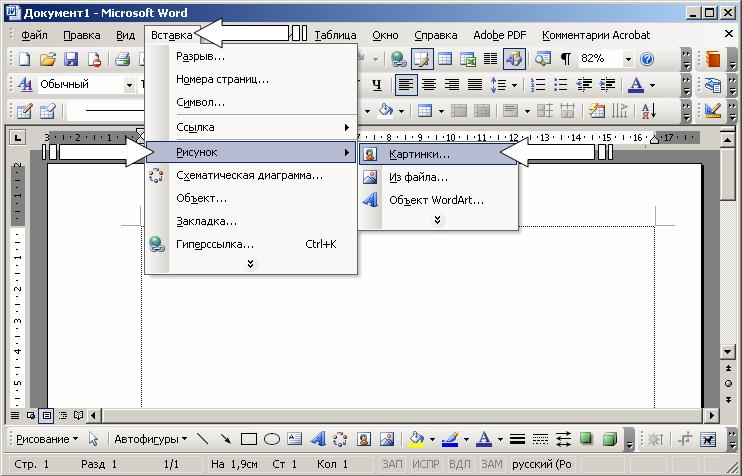
Task: Open the Таблица menu
Action: pyautogui.click(x=335, y=35)
